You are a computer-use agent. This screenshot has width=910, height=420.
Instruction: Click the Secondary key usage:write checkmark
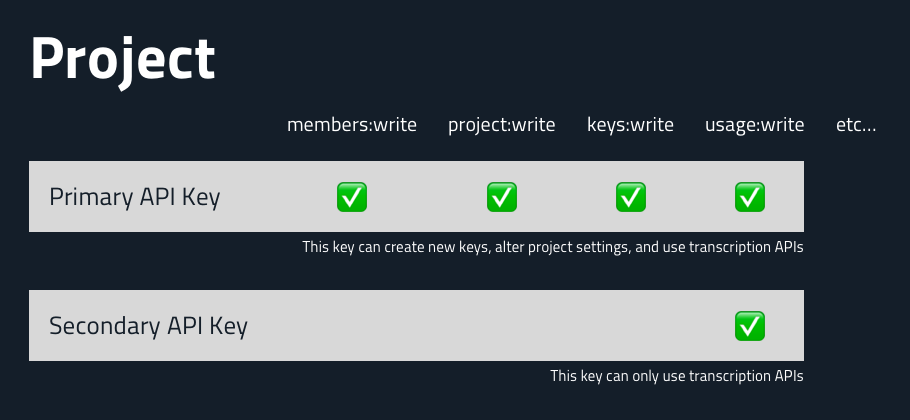coord(750,326)
